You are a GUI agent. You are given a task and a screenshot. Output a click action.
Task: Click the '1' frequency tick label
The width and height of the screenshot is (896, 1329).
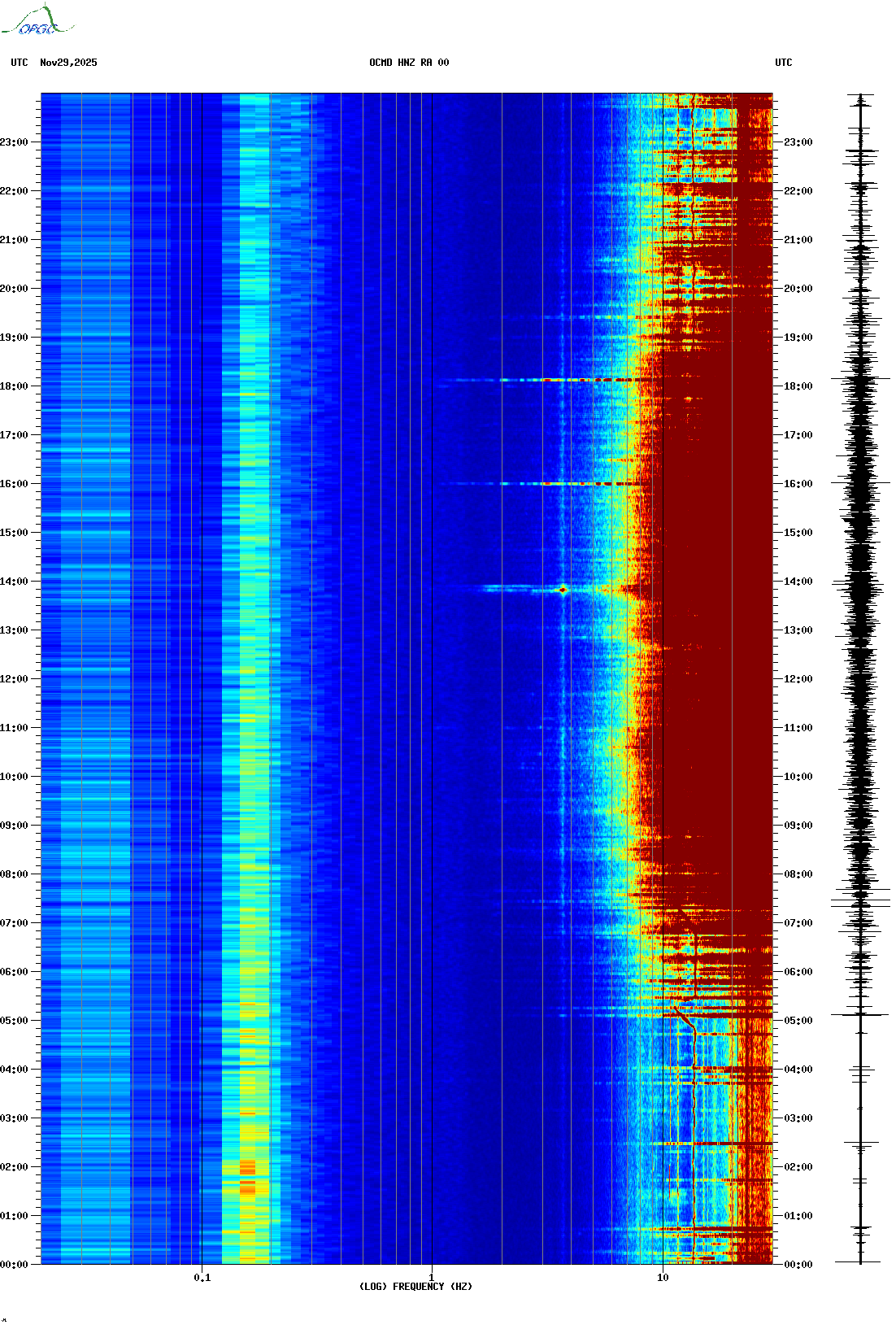[x=431, y=1278]
